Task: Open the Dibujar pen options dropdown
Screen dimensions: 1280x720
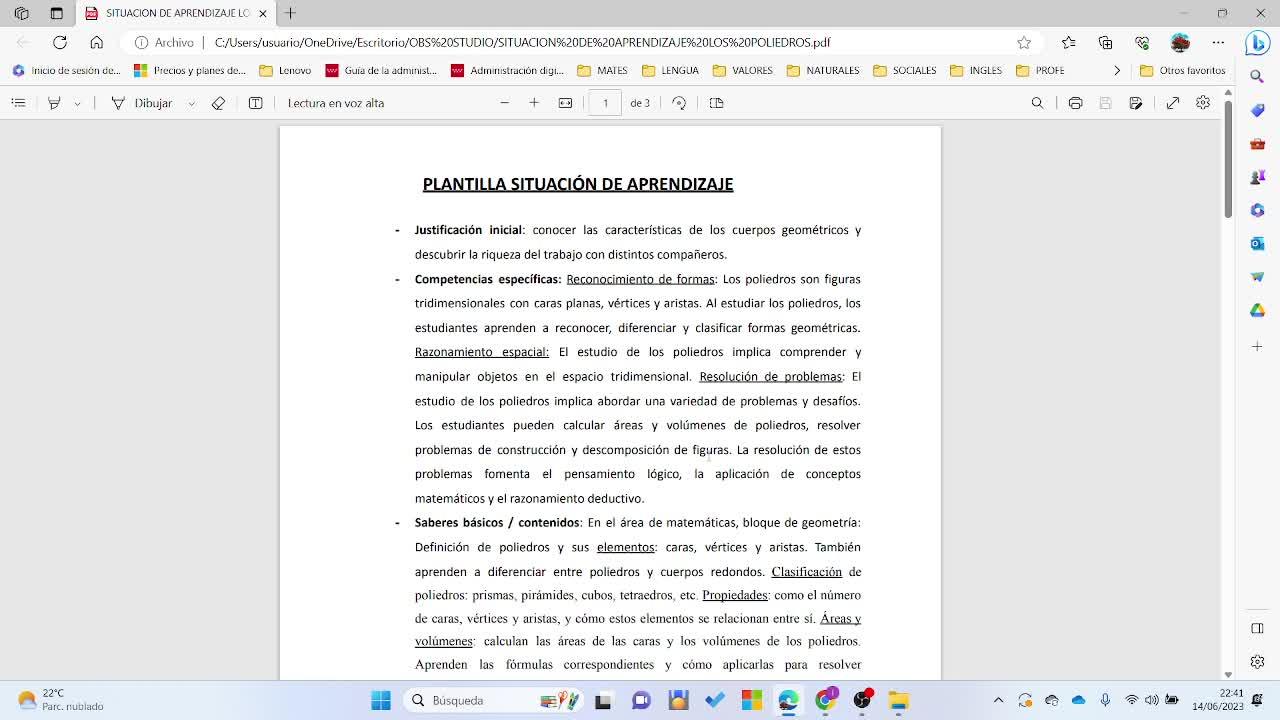Action: [x=191, y=103]
